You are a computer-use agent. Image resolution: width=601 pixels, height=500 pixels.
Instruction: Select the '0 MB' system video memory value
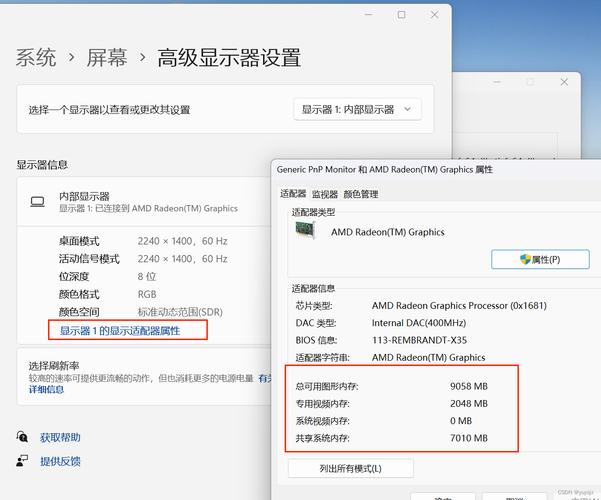pyautogui.click(x=461, y=421)
